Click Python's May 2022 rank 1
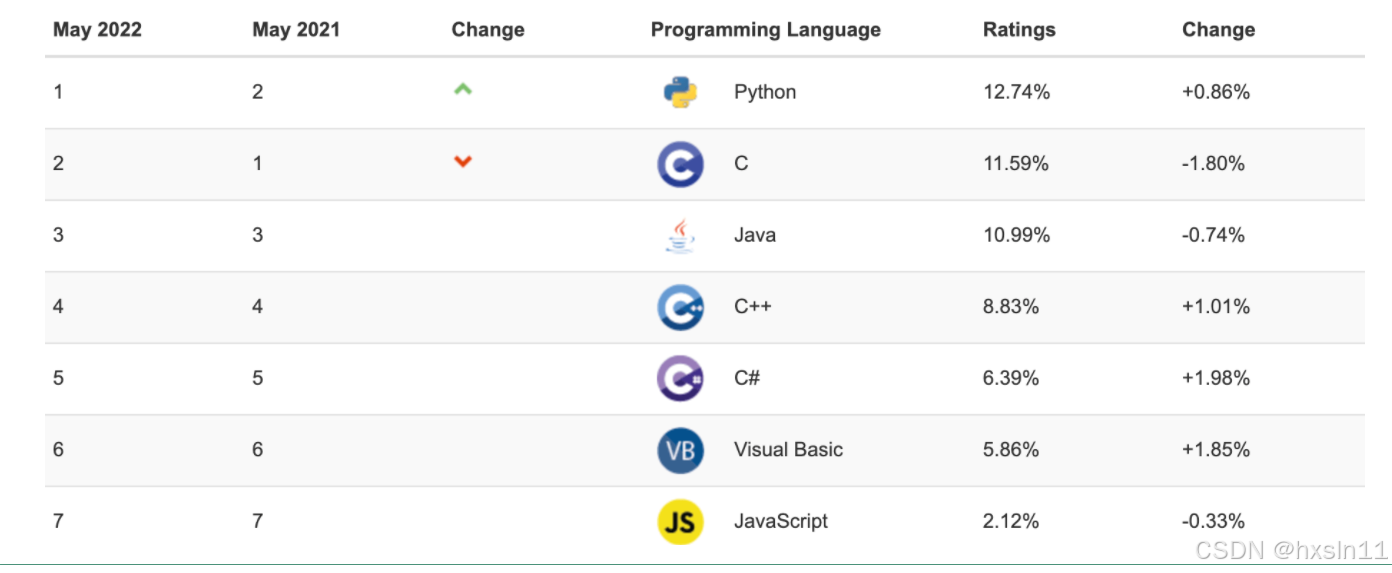 [x=58, y=92]
